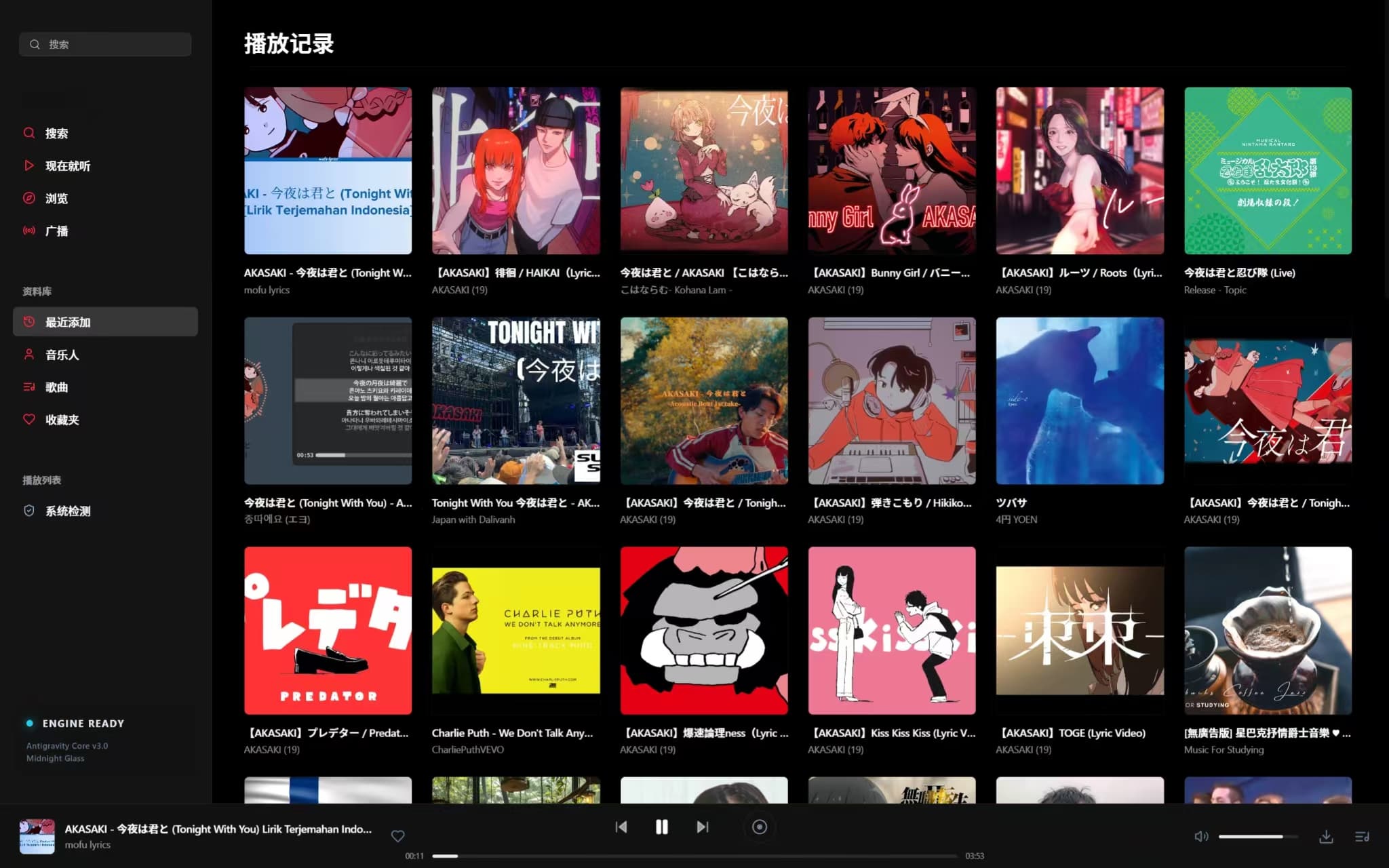1389x868 pixels.
Task: Click title 今夜は君と (Tonight With You) - A...
Action: click(x=328, y=502)
